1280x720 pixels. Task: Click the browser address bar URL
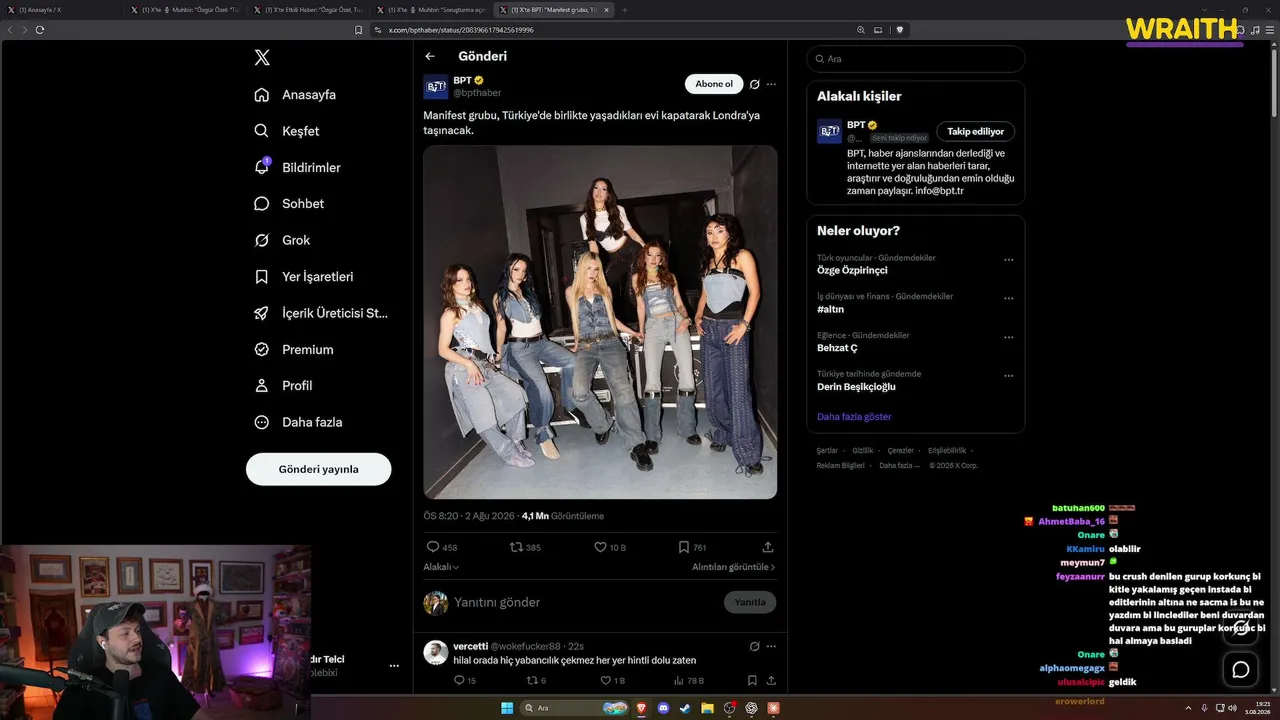click(x=461, y=30)
